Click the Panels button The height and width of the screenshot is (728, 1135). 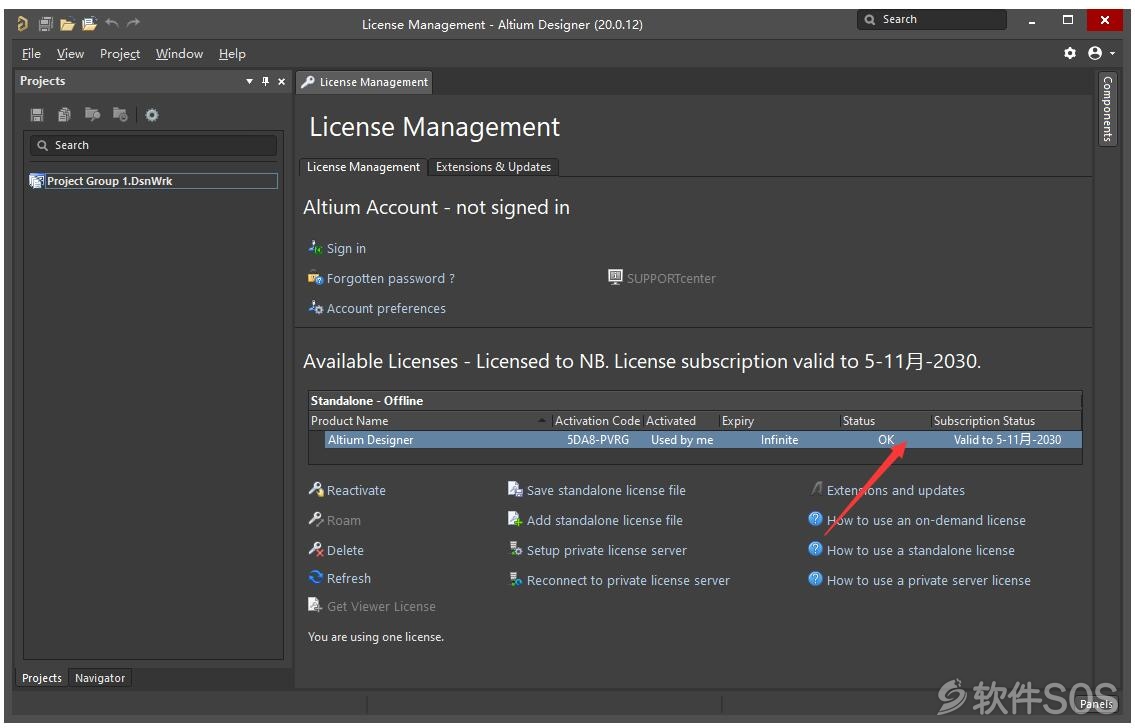(x=1097, y=704)
